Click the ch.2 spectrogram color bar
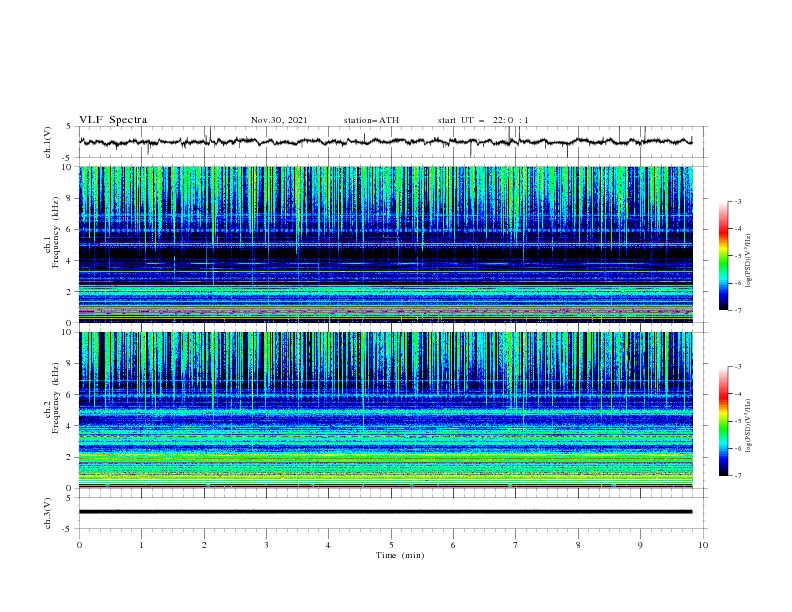This screenshot has width=792, height=612. (724, 421)
